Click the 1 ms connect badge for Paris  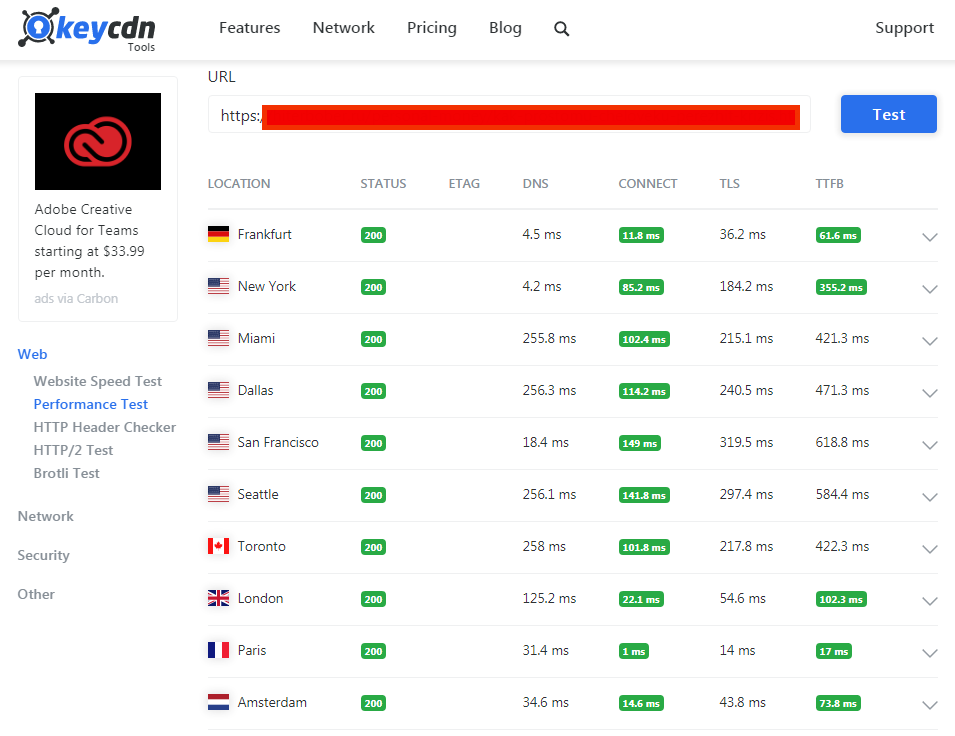(x=633, y=651)
